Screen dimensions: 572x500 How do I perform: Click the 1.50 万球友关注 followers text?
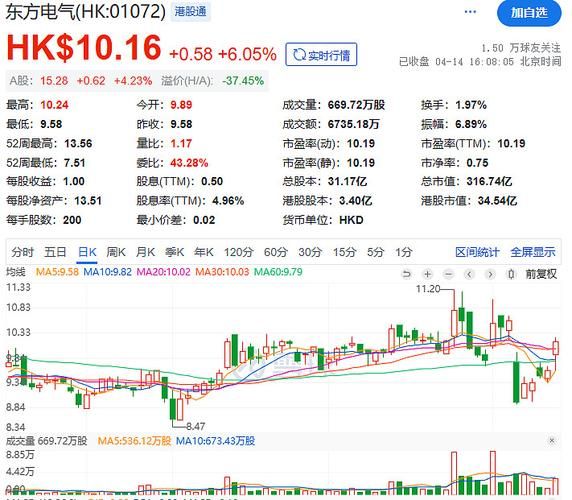(x=521, y=48)
